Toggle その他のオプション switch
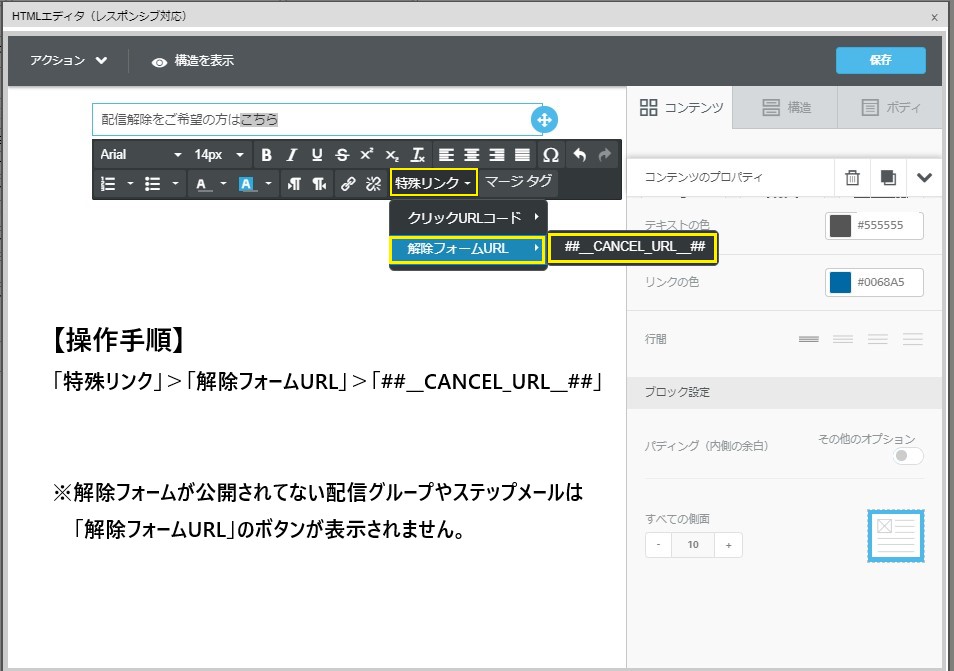This screenshot has height=671, width=954. (908, 456)
